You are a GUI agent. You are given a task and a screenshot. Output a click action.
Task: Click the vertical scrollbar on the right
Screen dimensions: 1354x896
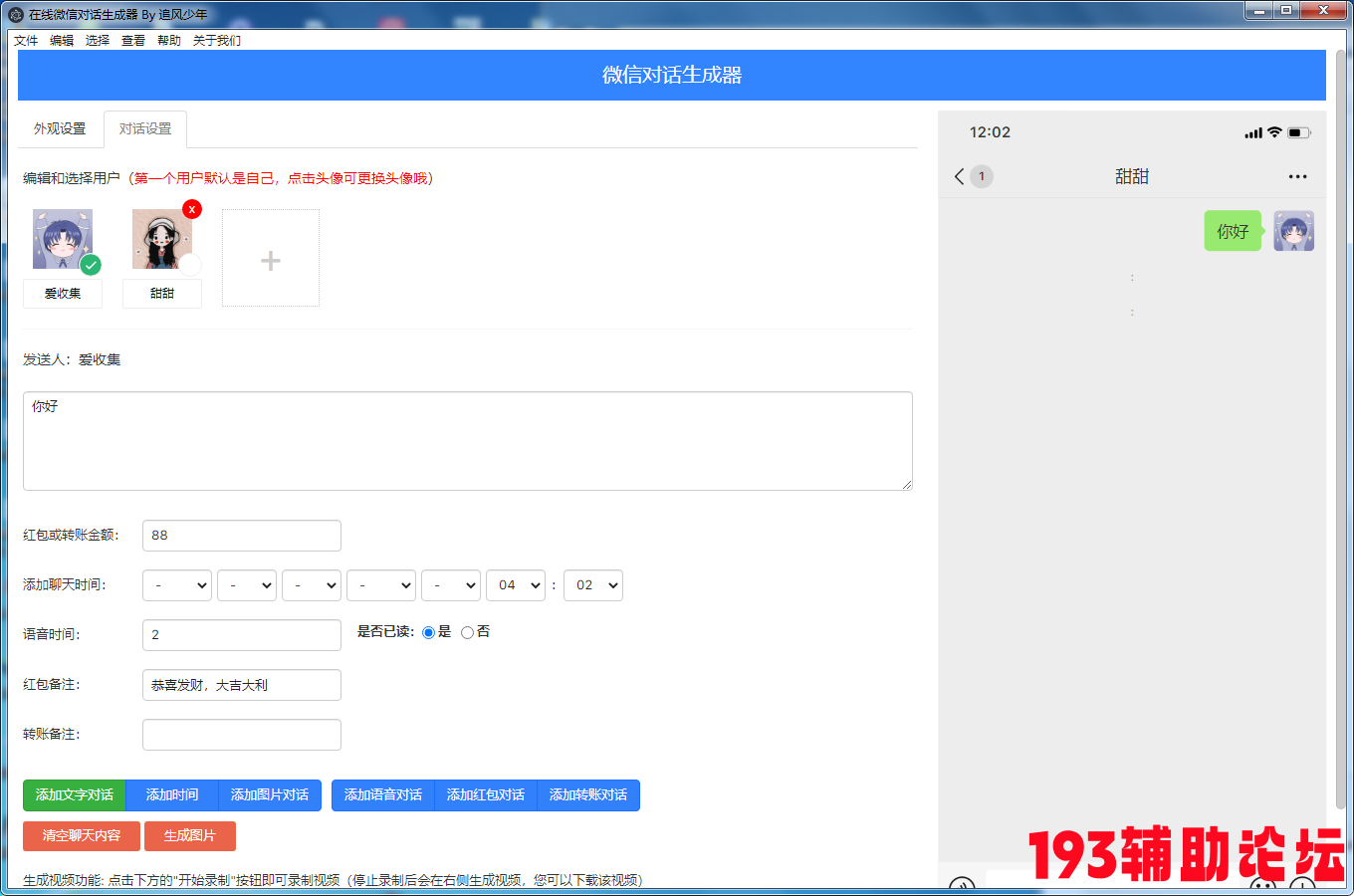(1341, 428)
